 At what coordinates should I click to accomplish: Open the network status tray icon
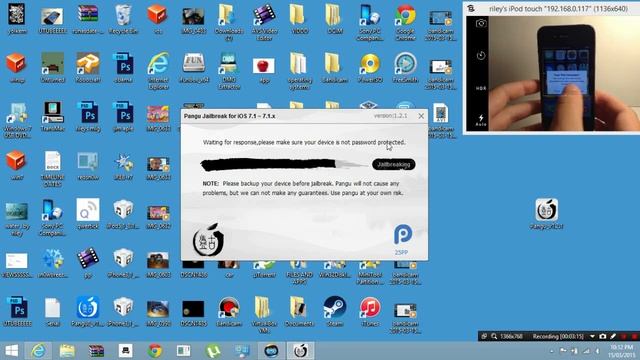[x=586, y=351]
